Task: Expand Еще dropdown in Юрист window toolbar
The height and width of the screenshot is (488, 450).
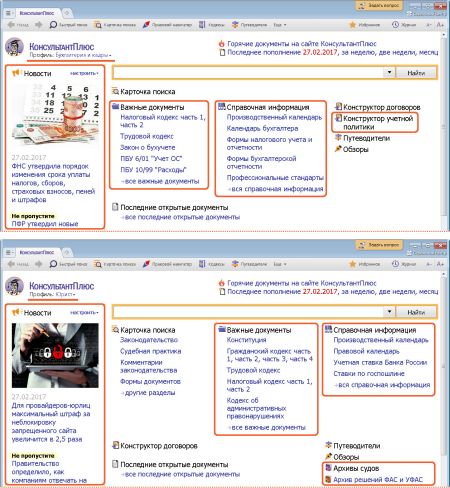Action: 280,264
